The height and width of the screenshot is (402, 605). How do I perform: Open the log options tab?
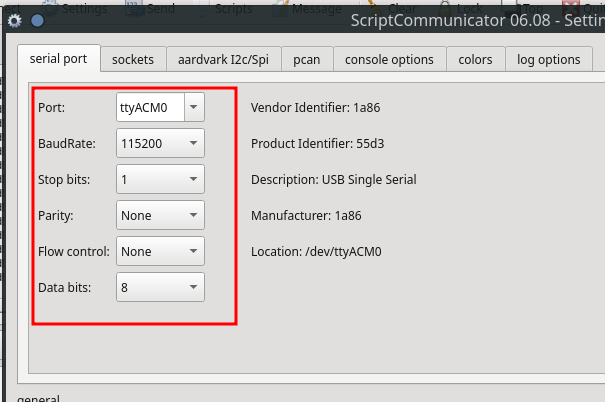click(549, 59)
